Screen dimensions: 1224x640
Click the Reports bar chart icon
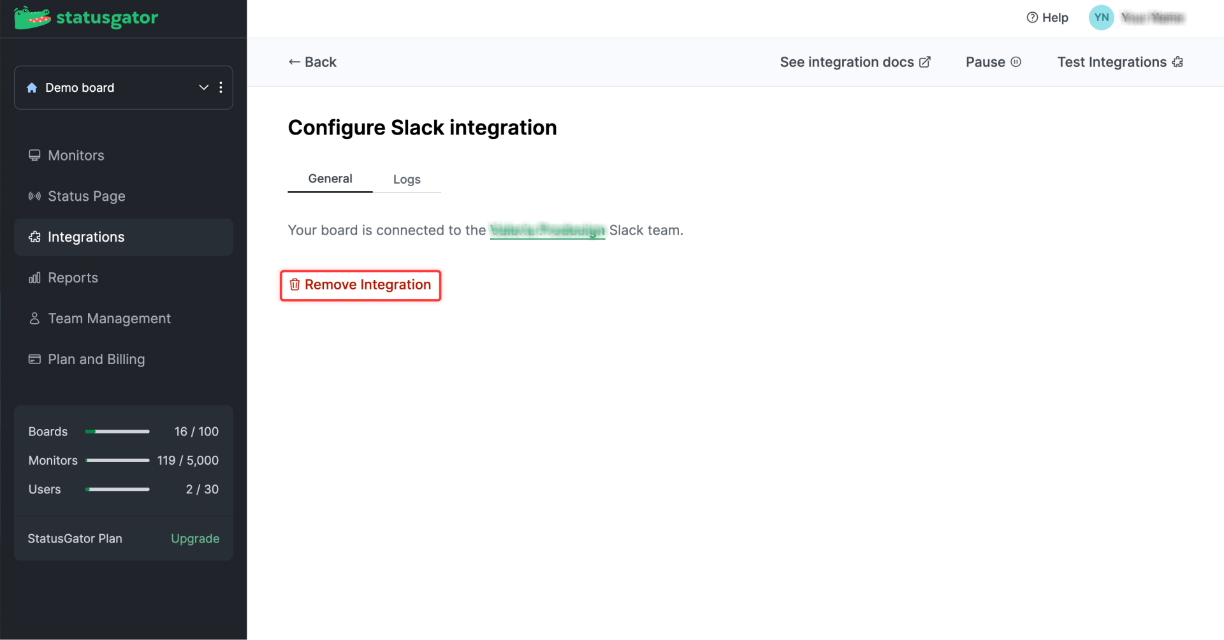point(35,278)
